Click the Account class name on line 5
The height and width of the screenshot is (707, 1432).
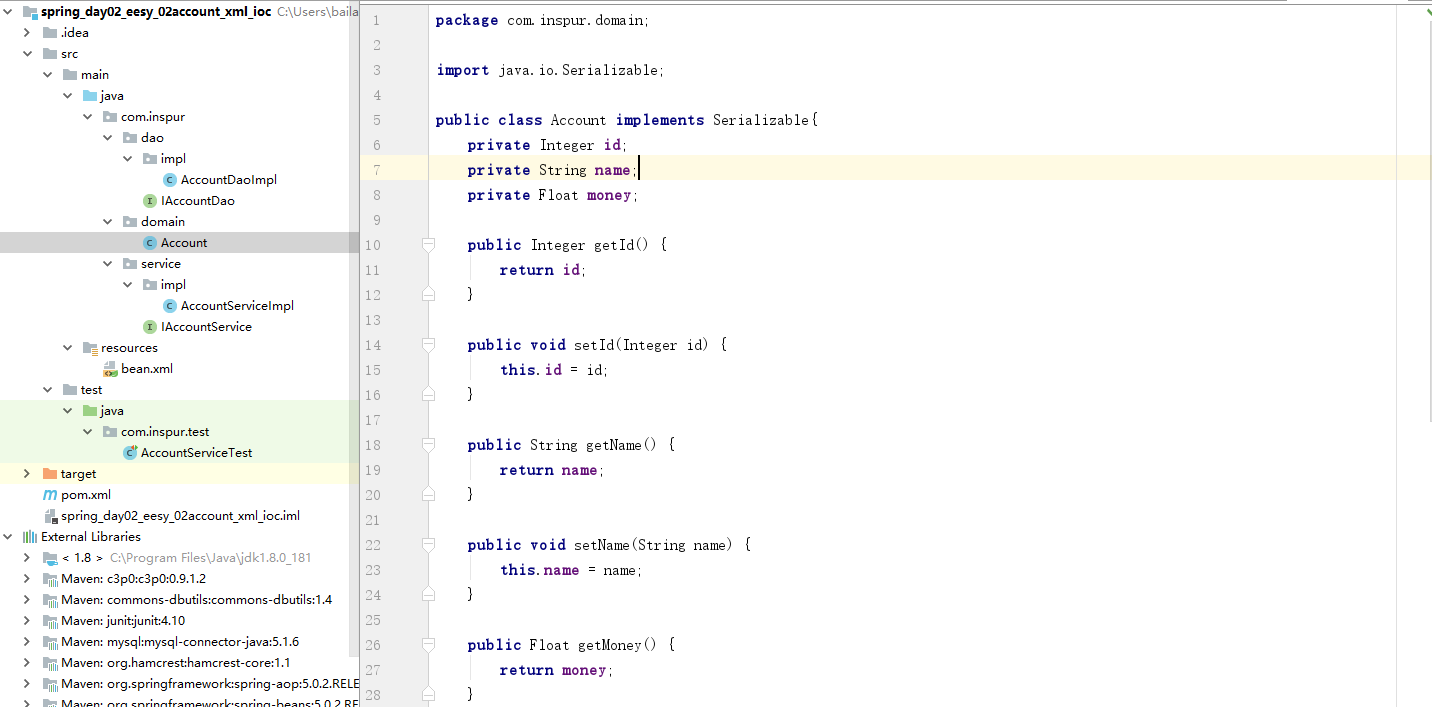(578, 120)
